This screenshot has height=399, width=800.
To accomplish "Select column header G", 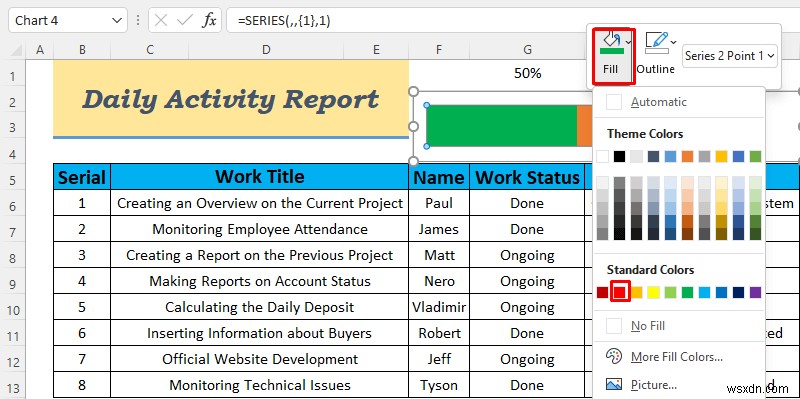I will pos(527,49).
